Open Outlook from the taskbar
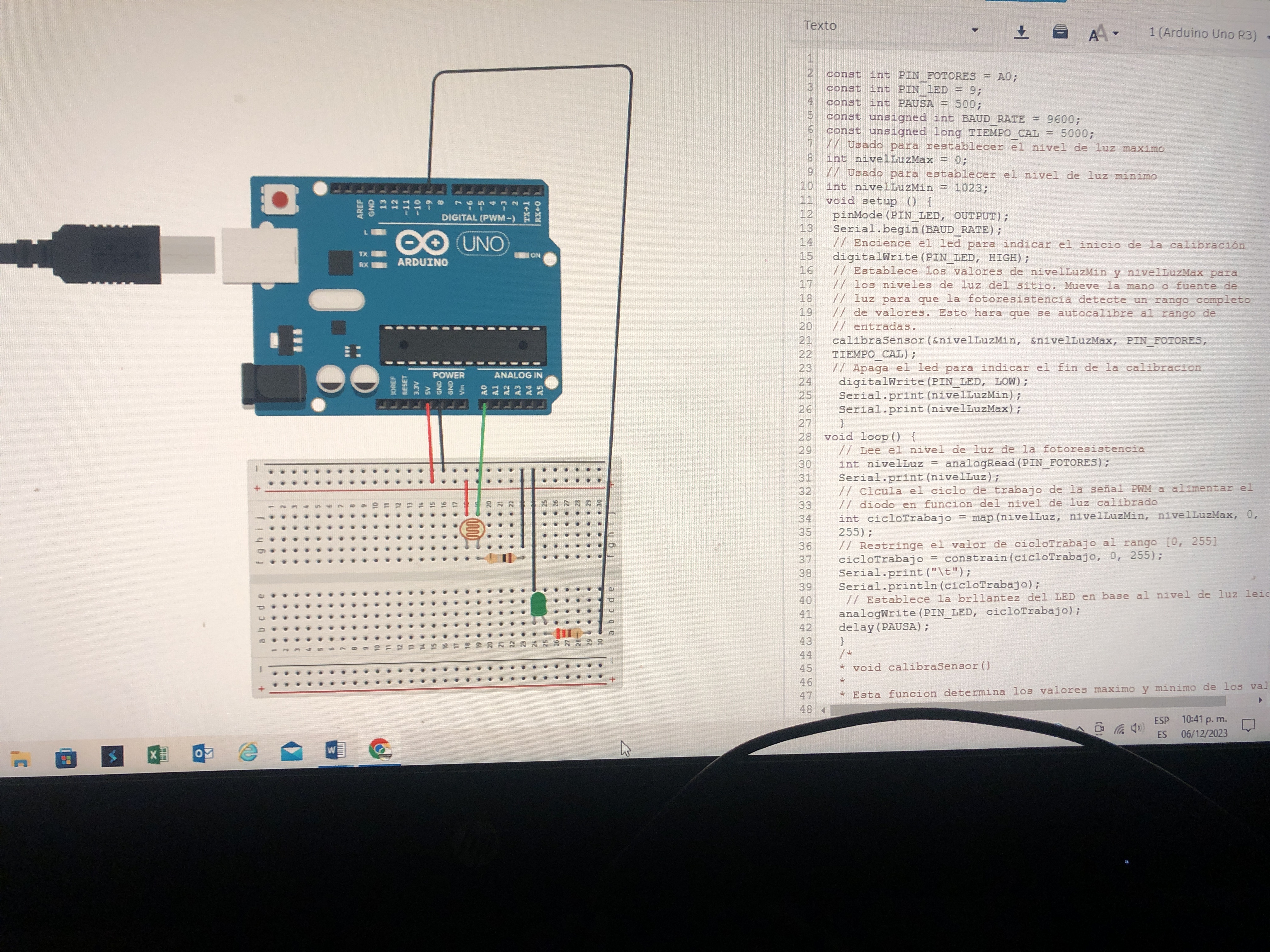This screenshot has height=952, width=1270. 203,753
